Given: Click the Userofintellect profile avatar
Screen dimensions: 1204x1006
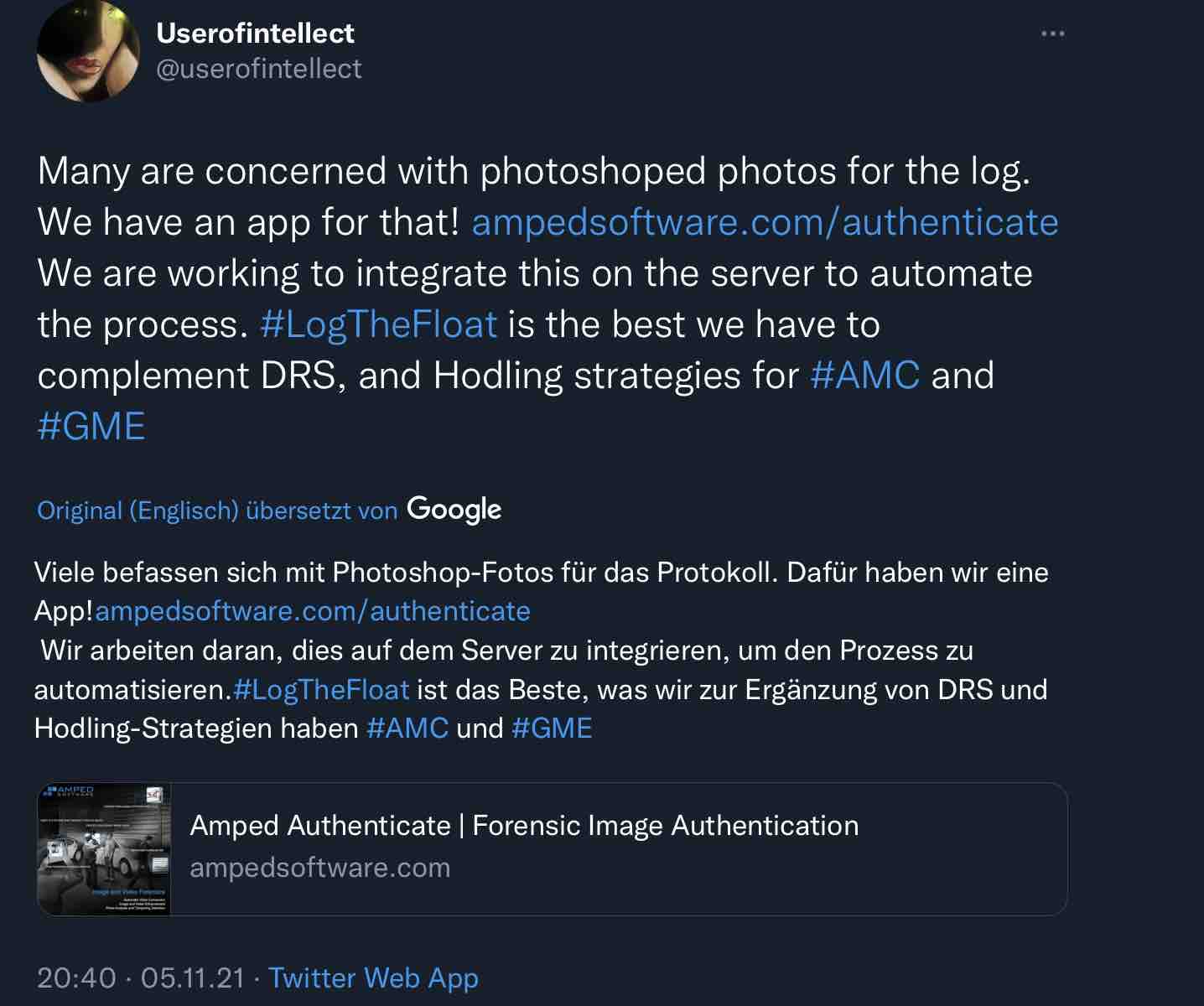Looking at the screenshot, I should tap(88, 52).
